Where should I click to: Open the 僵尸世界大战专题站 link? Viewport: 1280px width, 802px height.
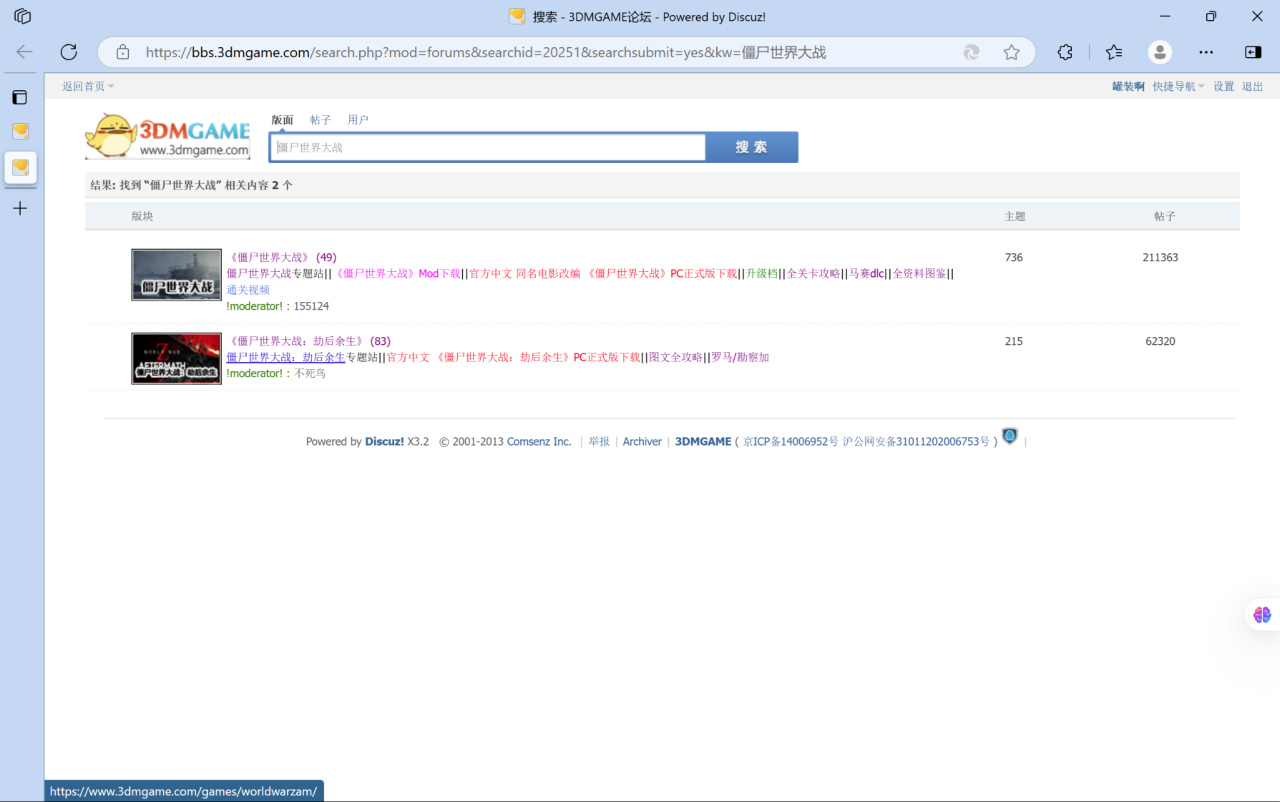point(275,274)
